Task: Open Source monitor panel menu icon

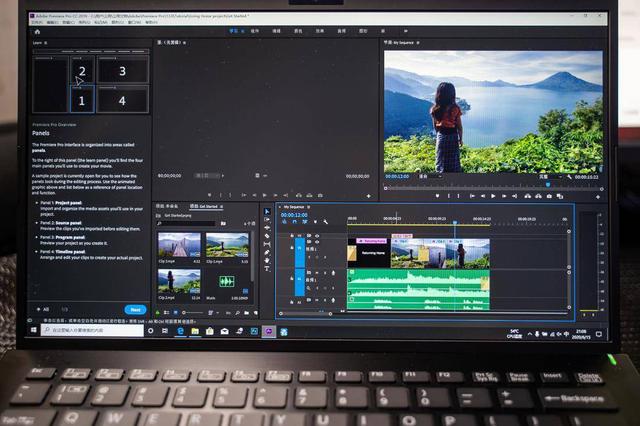Action: [185, 42]
